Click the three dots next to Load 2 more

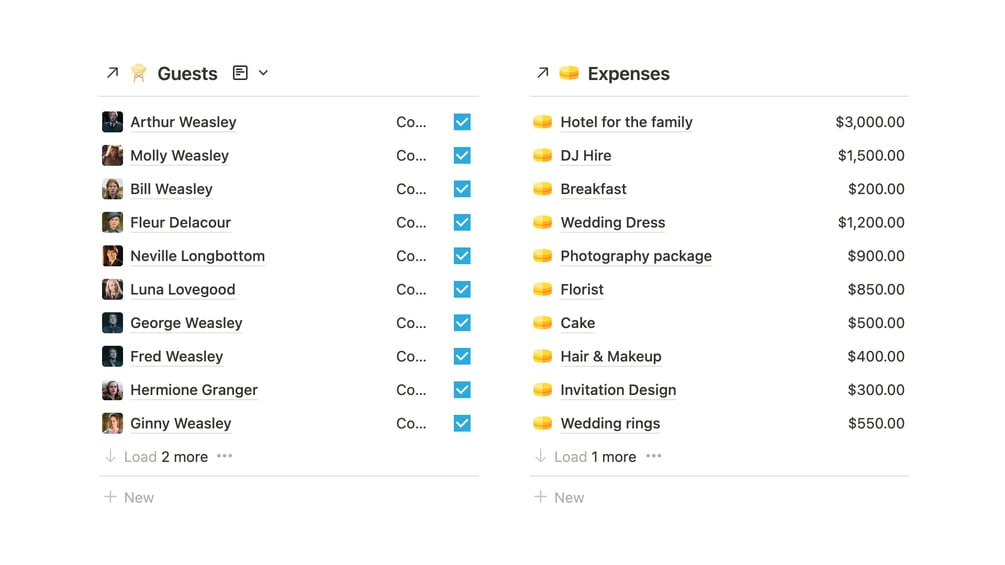tap(225, 456)
